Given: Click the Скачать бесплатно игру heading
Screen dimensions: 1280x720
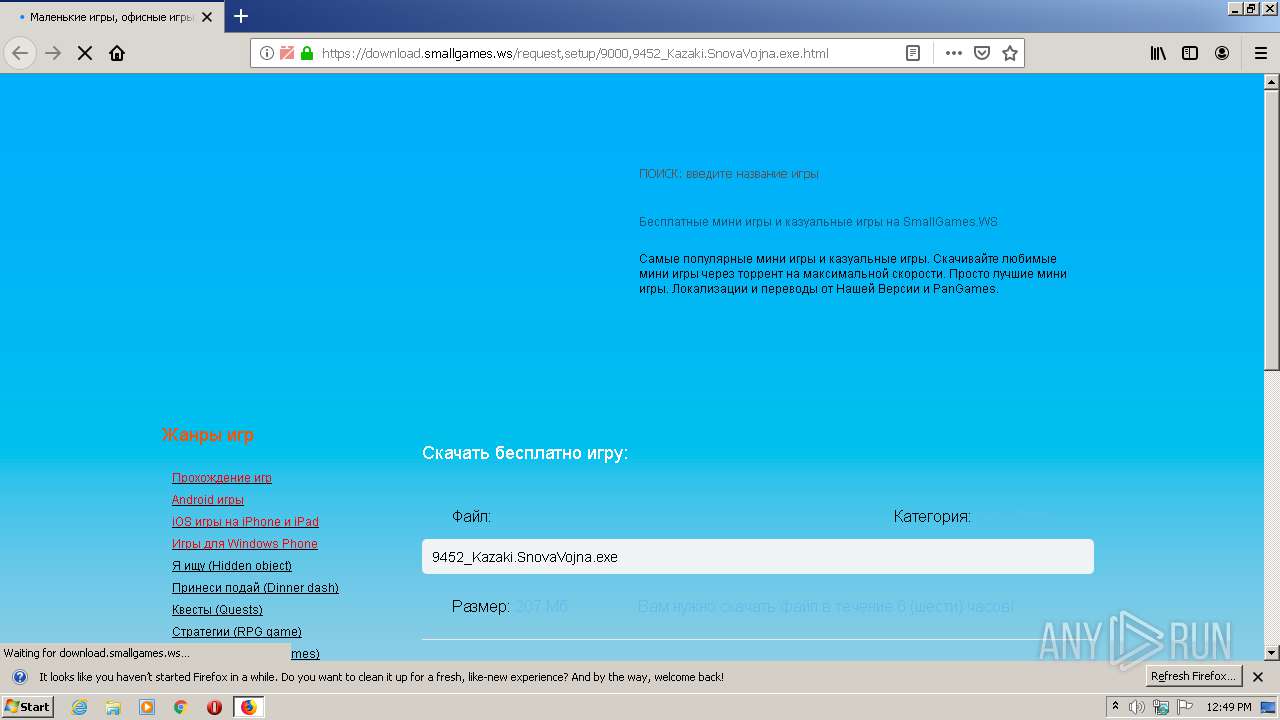Looking at the screenshot, I should (525, 453).
